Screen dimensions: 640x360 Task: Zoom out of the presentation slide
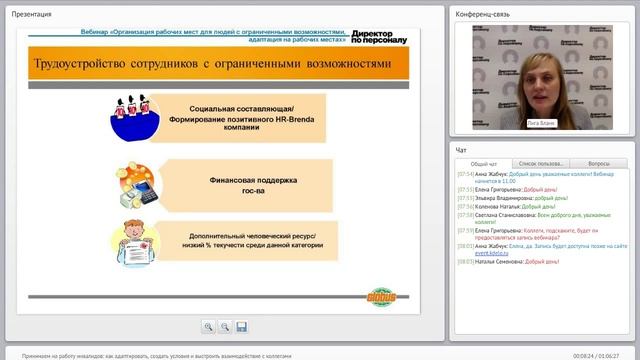(x=224, y=327)
